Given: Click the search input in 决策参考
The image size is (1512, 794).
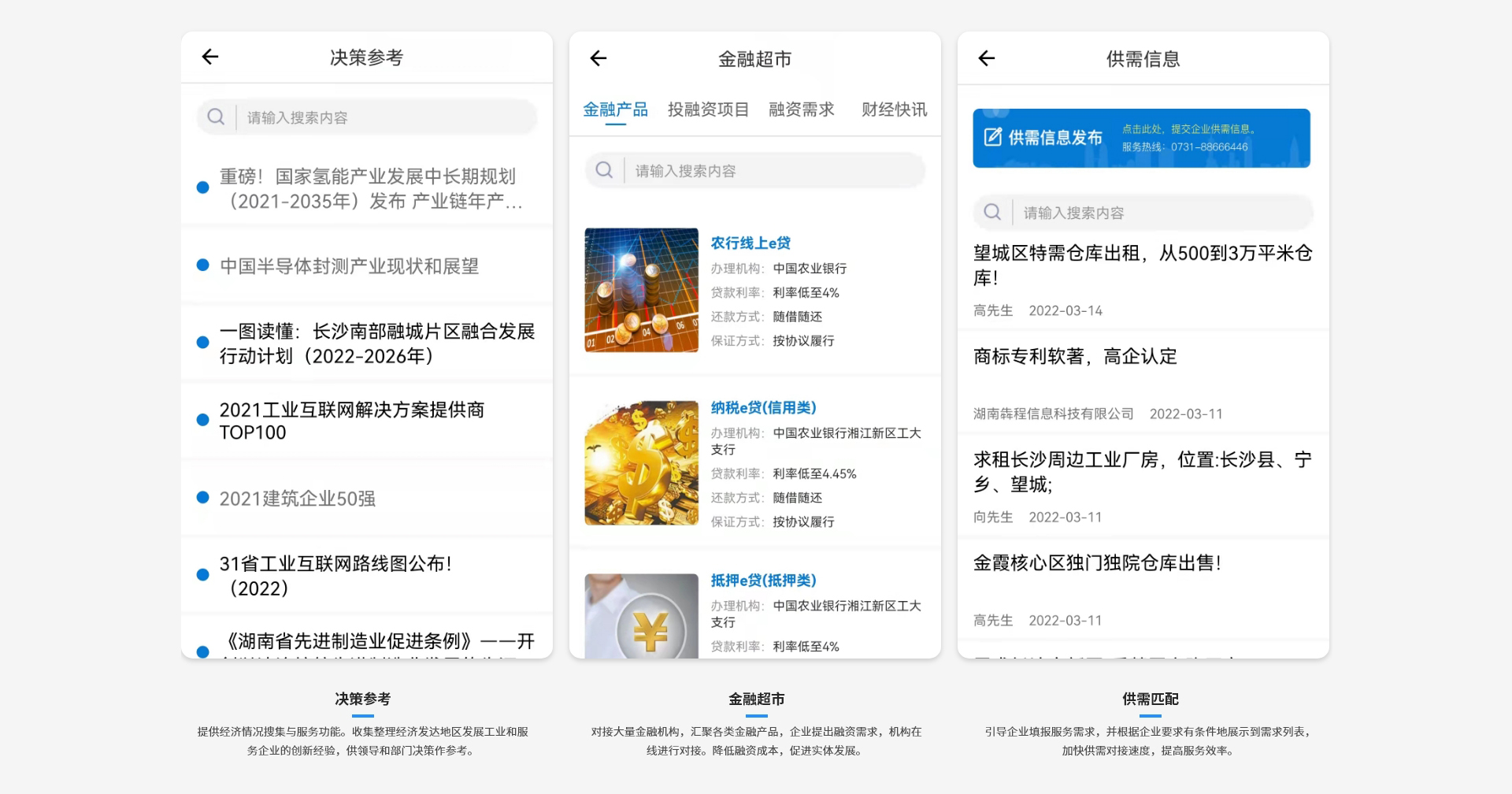Looking at the screenshot, I should tap(386, 117).
